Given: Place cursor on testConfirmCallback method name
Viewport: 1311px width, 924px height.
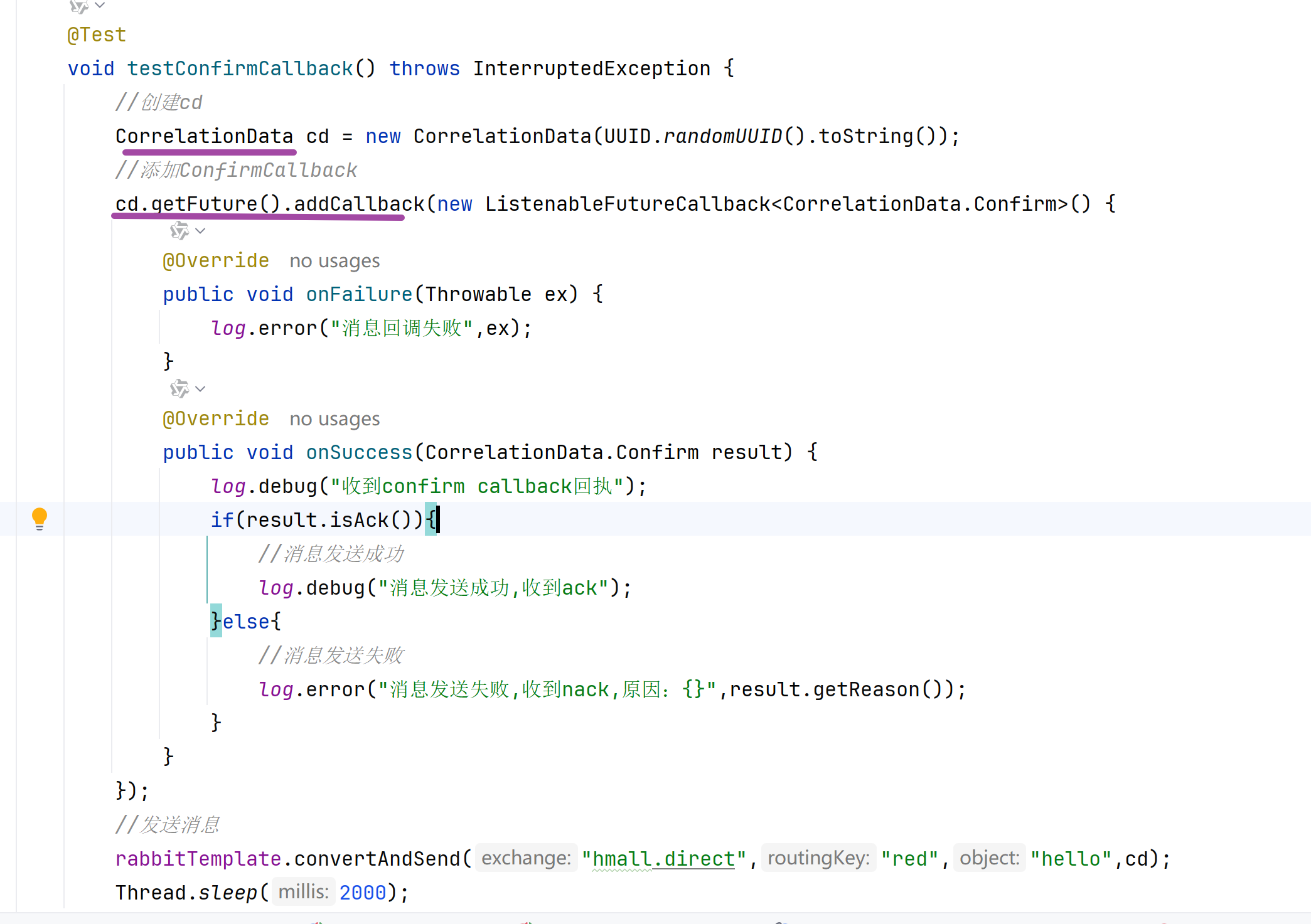Looking at the screenshot, I should (240, 68).
